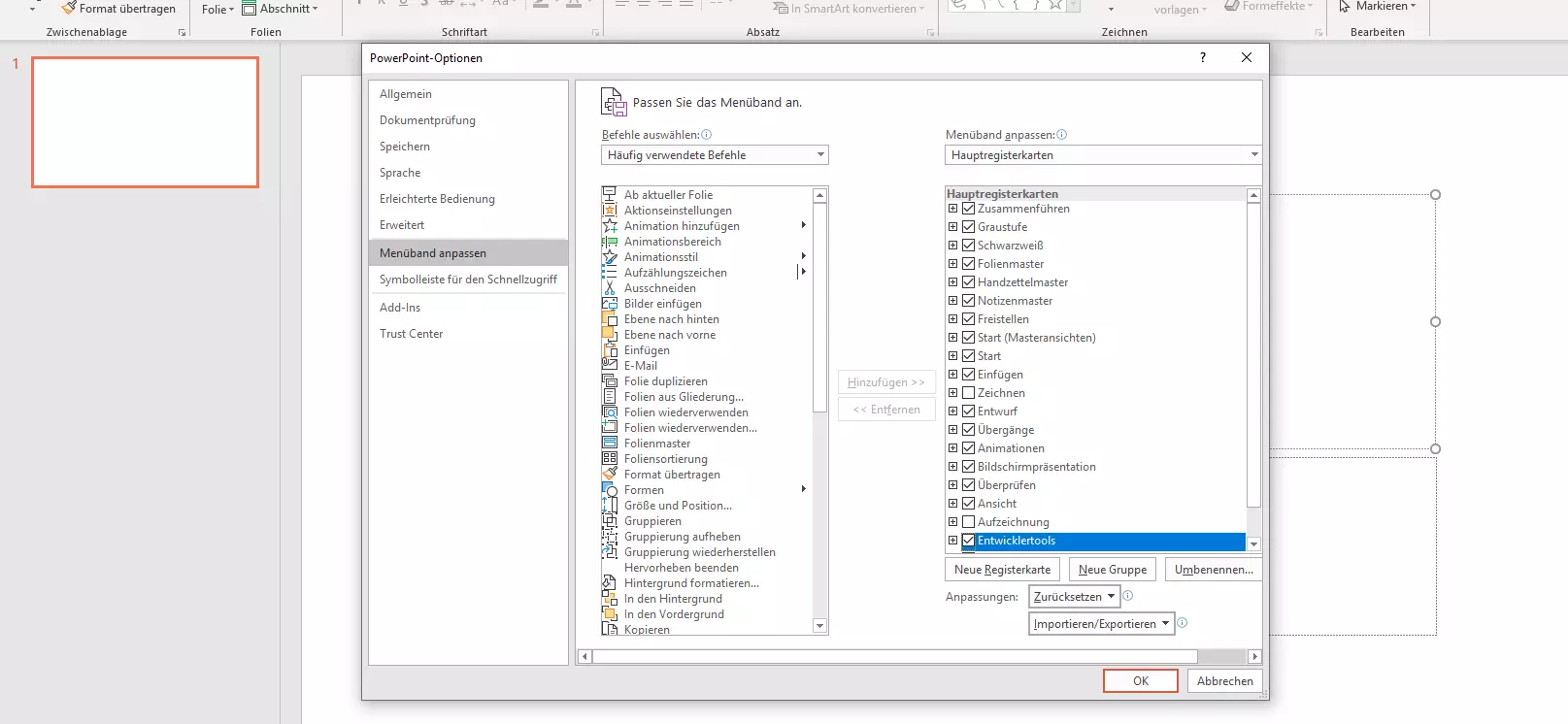Uncheck the Bildschirmpräsentation checkbox
This screenshot has width=1568, height=724.
tap(968, 466)
